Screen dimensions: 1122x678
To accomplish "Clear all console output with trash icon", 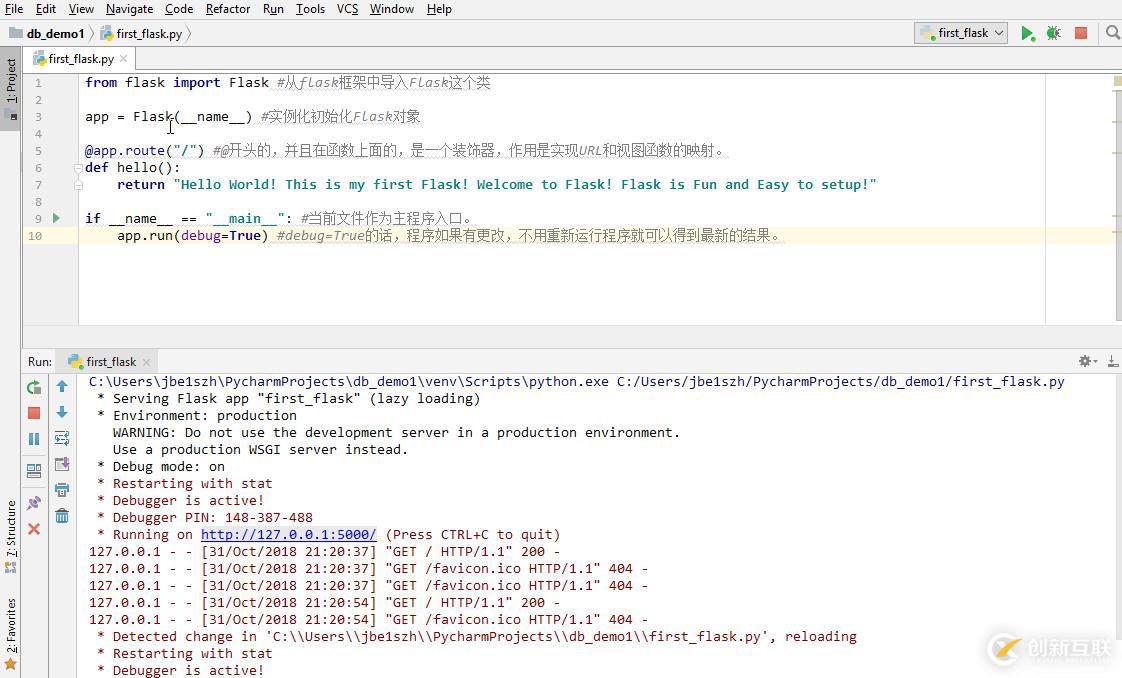I will pos(62,514).
